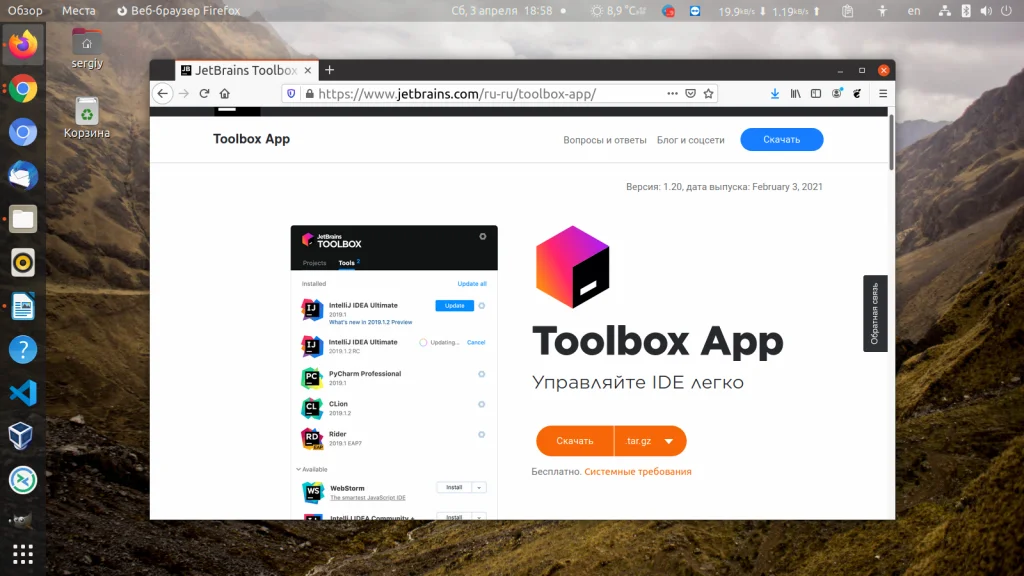Image resolution: width=1024 pixels, height=576 pixels.
Task: Open the Firefox Library icon
Action: coord(794,93)
